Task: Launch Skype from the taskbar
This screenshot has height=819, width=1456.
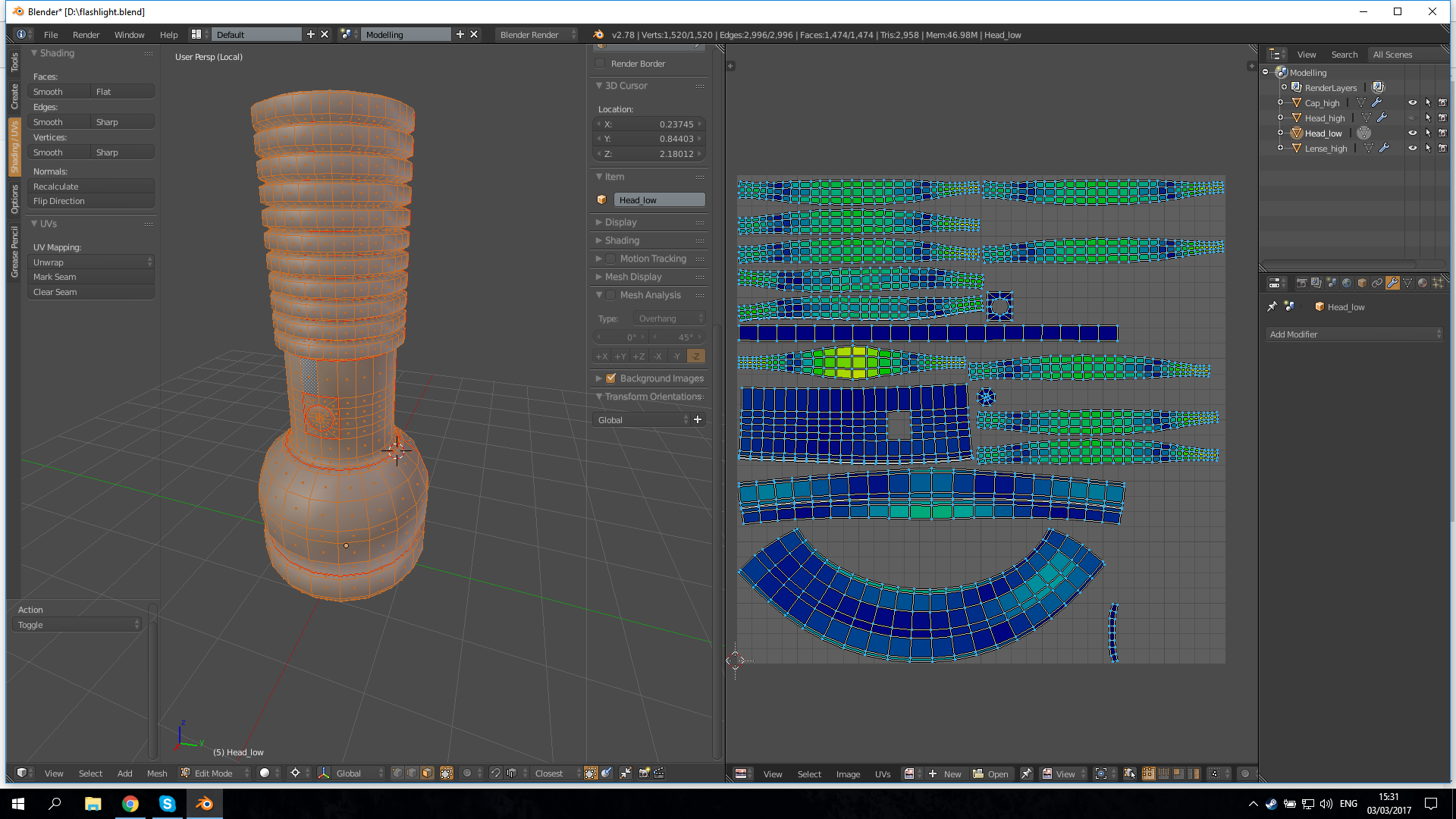Action: coord(167,804)
